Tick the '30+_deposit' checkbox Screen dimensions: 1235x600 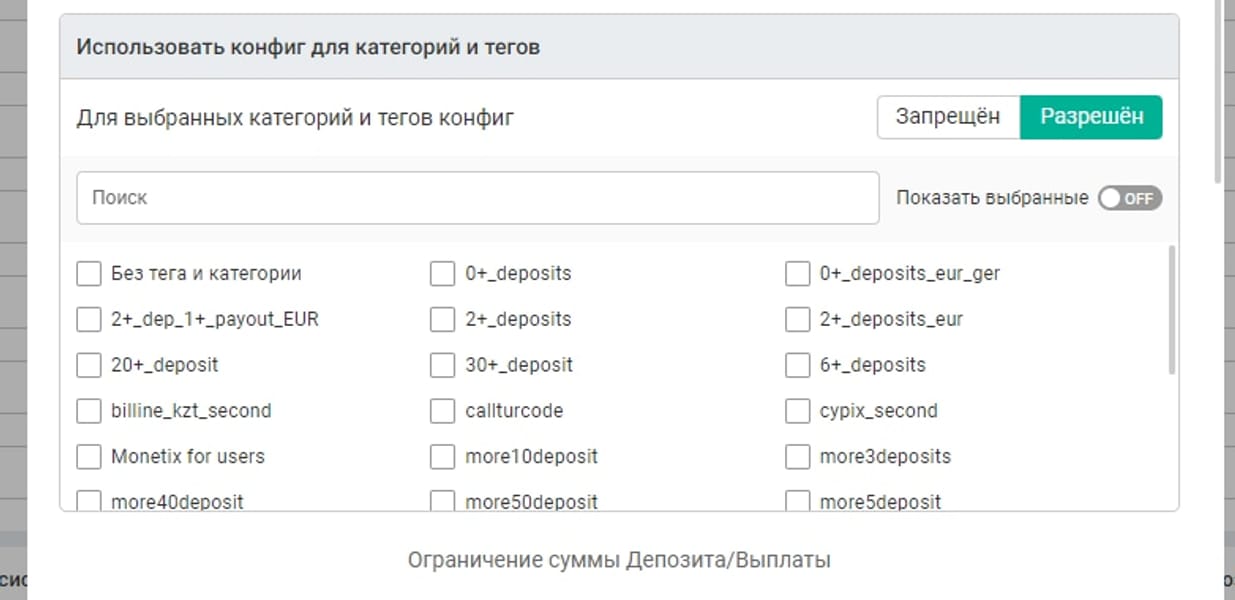pyautogui.click(x=441, y=364)
